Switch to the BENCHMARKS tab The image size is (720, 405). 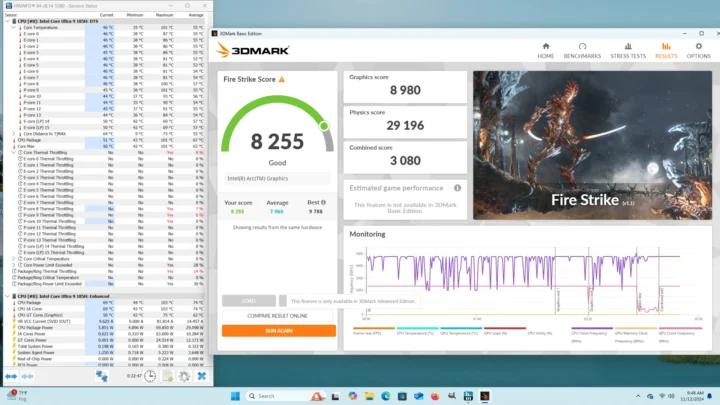click(582, 51)
